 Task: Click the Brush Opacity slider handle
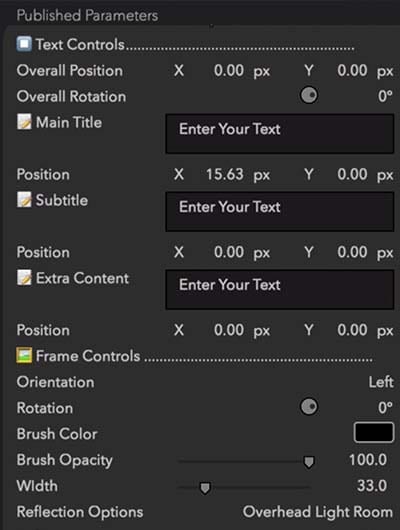click(309, 462)
